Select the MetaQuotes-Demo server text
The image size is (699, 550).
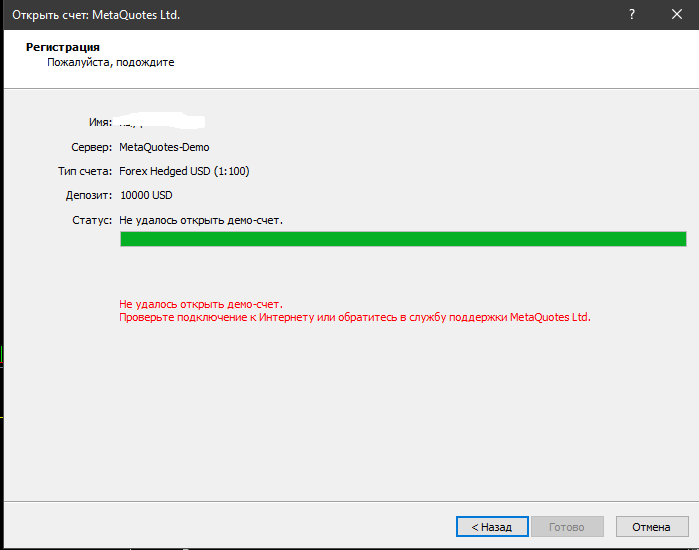click(164, 147)
